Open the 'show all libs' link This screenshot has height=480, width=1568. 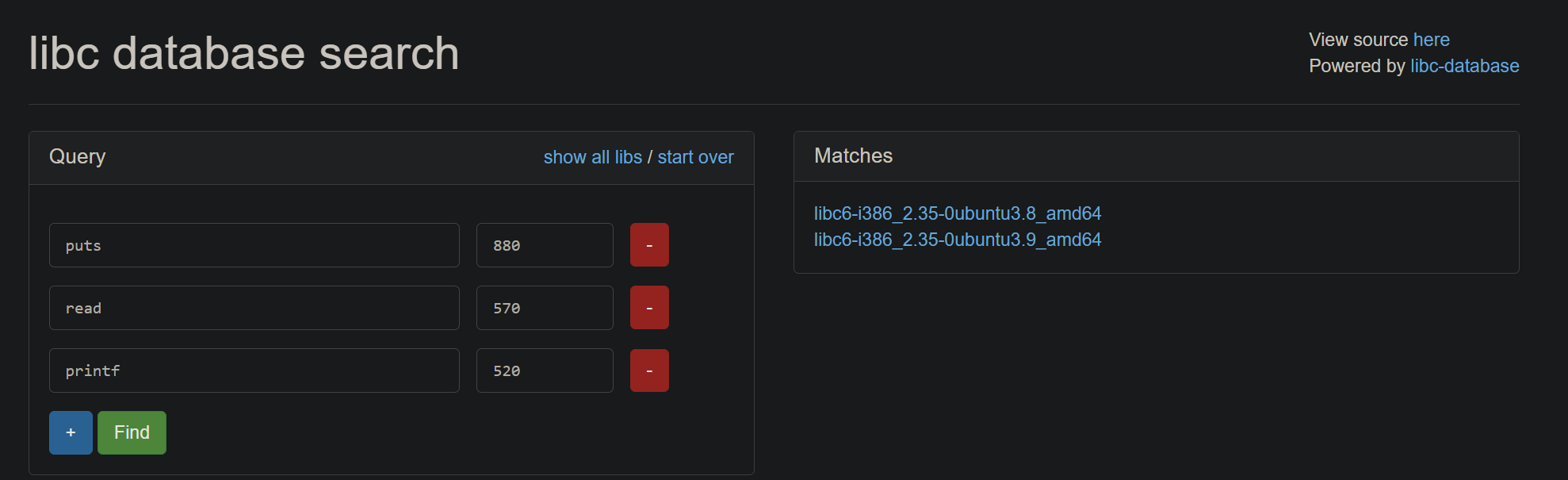(x=592, y=157)
